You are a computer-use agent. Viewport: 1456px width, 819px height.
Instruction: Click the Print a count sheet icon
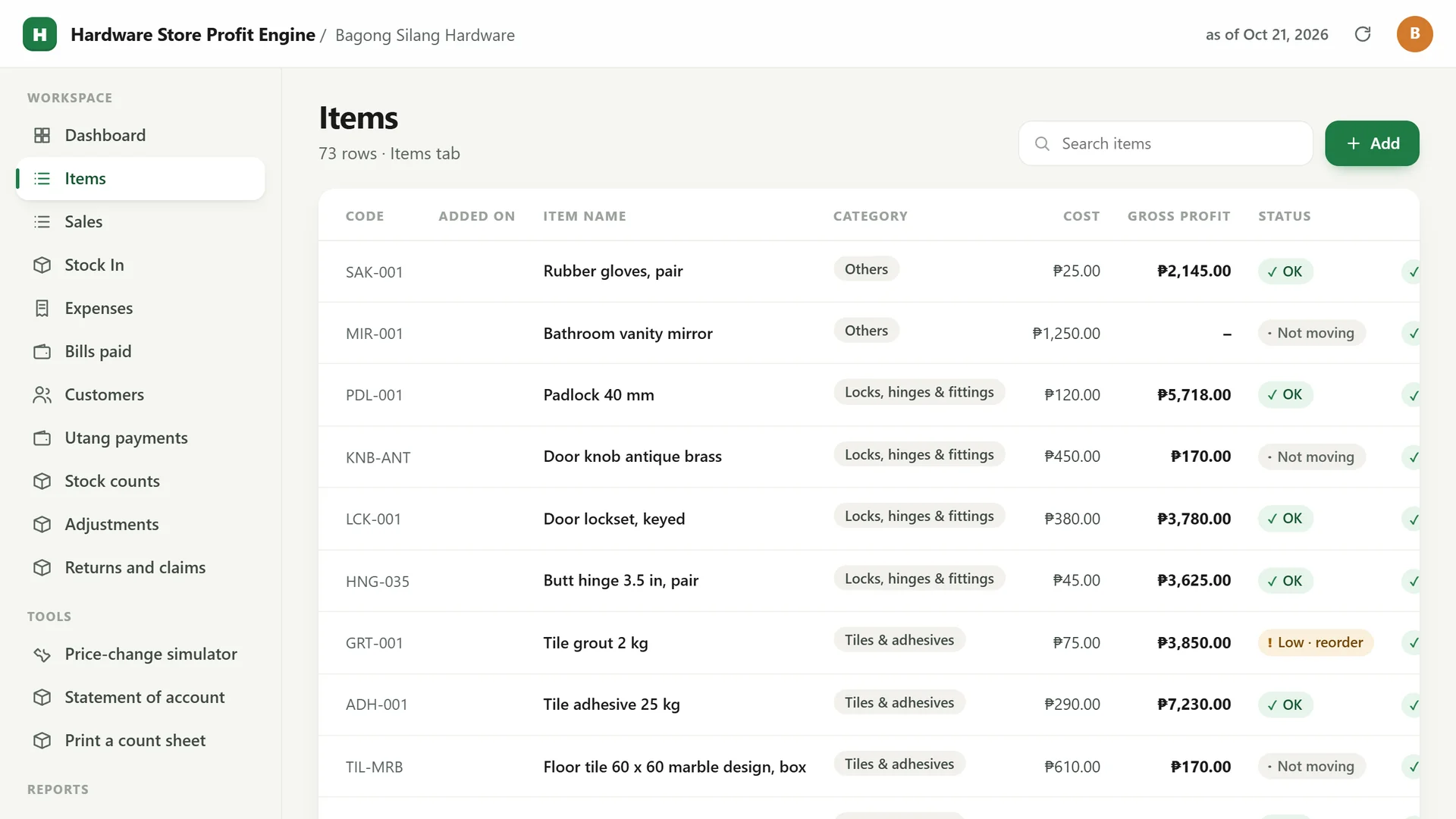point(42,740)
